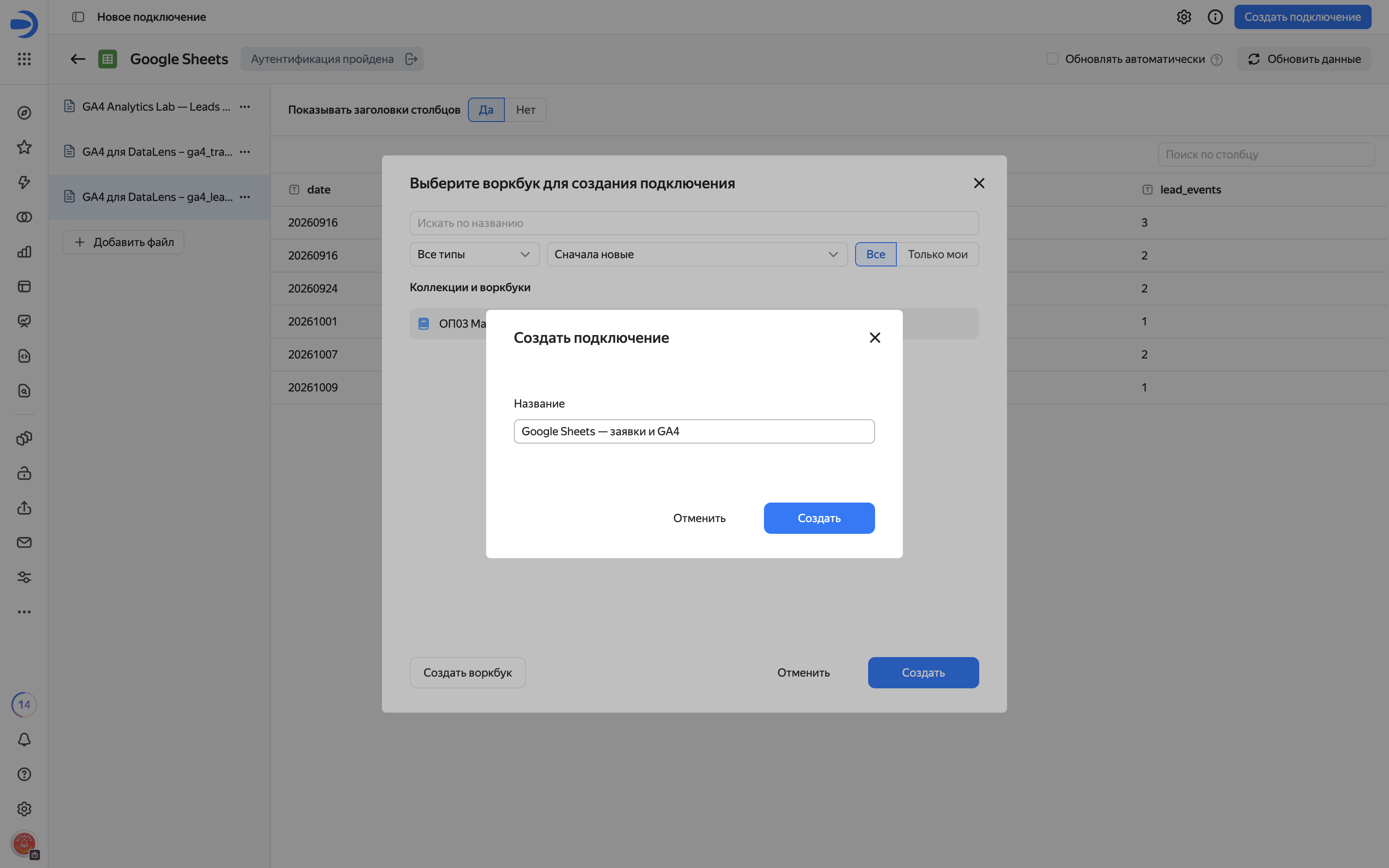The image size is (1389, 868).
Task: Click Создать in the Создать подключение dialog
Action: tap(819, 518)
